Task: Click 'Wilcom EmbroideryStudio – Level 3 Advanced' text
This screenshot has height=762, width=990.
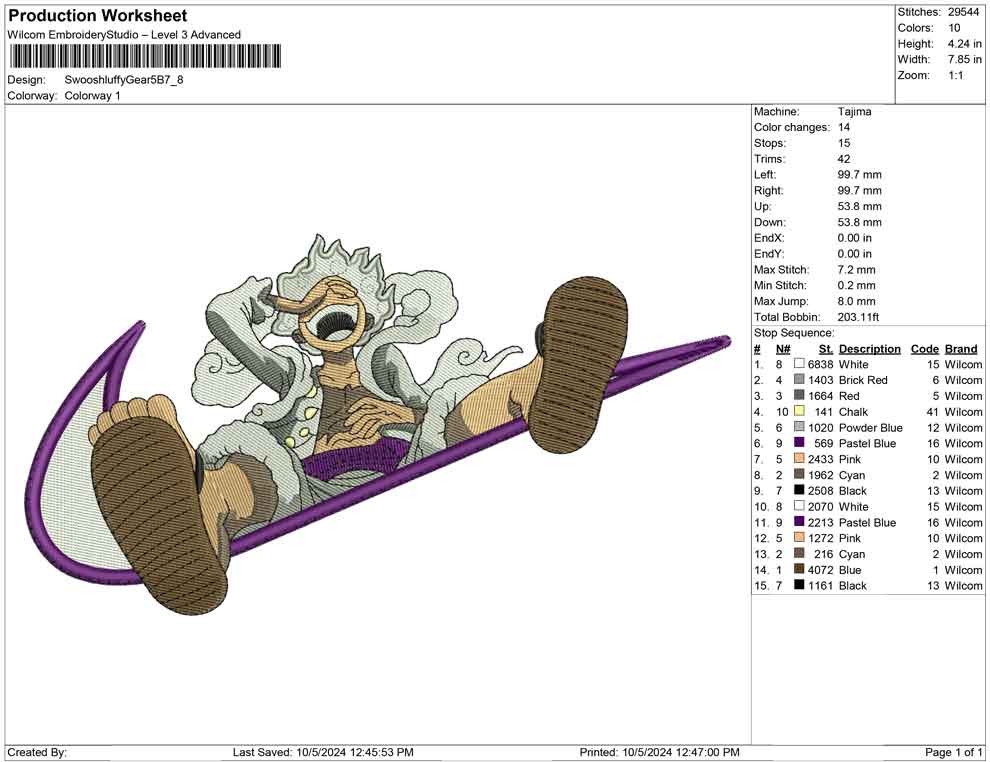Action: (x=124, y=35)
